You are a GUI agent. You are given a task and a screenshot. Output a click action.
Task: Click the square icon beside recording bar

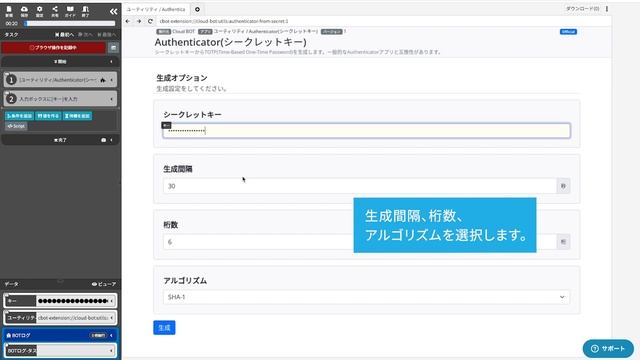[113, 48]
